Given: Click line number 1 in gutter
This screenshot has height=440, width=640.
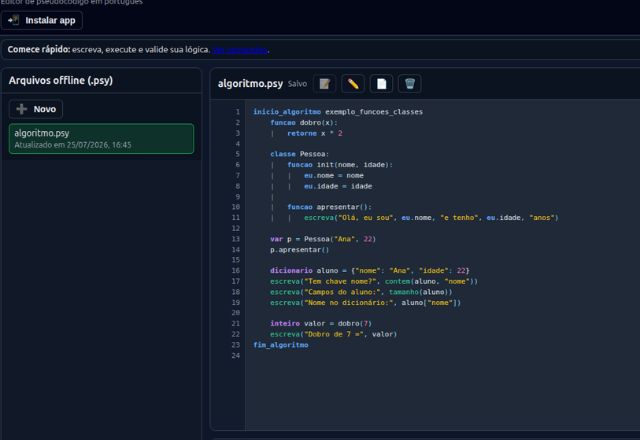Looking at the screenshot, I should coord(238,111).
